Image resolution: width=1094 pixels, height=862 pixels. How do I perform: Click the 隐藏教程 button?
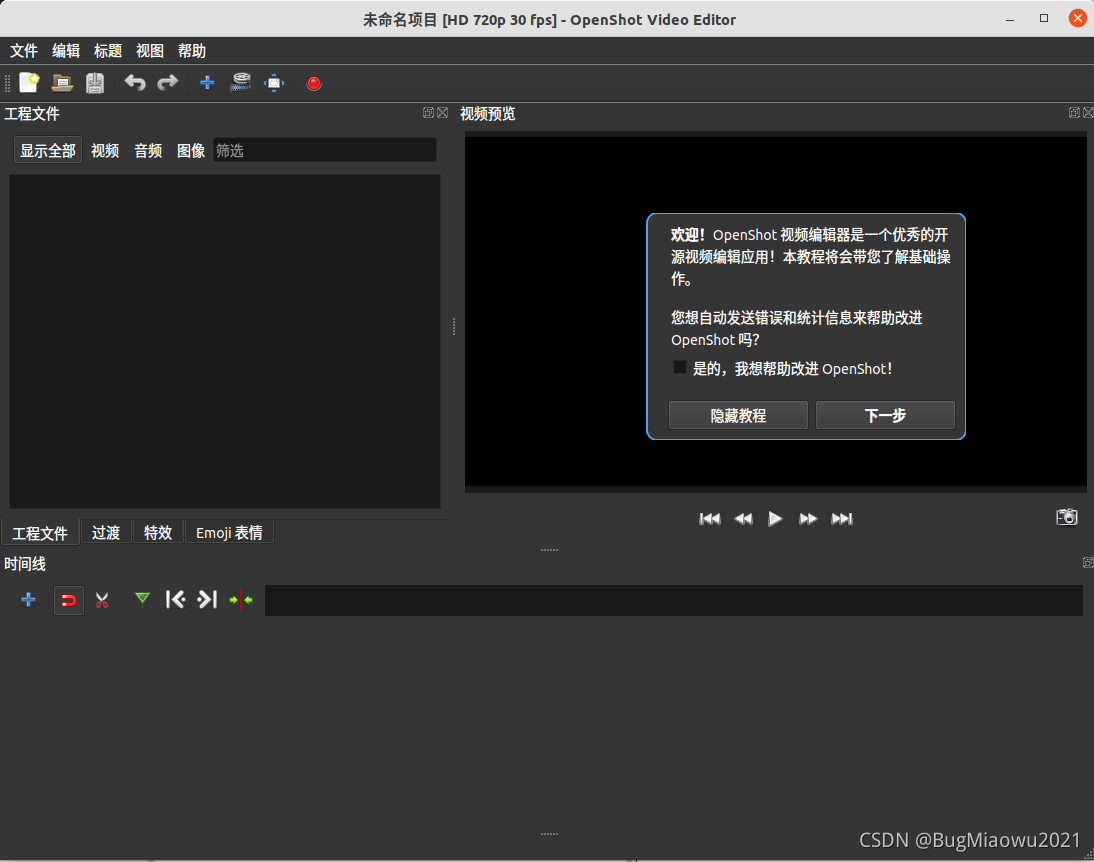click(x=738, y=415)
